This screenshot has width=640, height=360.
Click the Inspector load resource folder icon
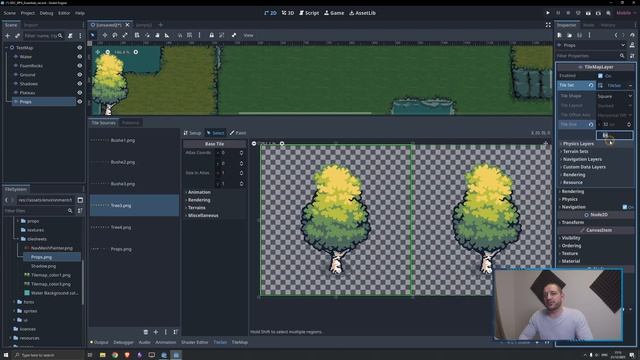(569, 35)
